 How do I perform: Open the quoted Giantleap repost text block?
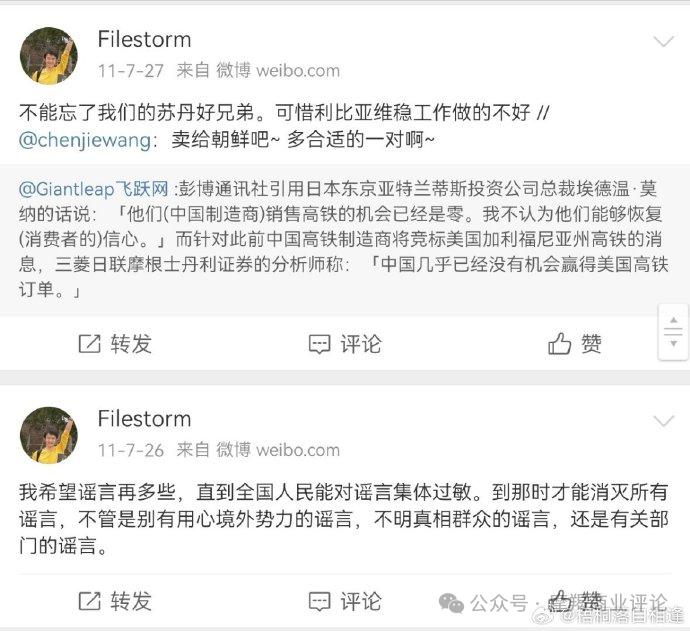343,240
